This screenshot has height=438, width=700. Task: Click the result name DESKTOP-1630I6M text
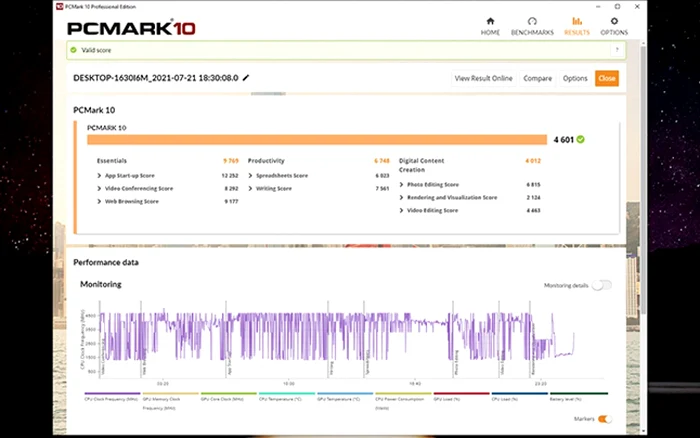click(156, 78)
